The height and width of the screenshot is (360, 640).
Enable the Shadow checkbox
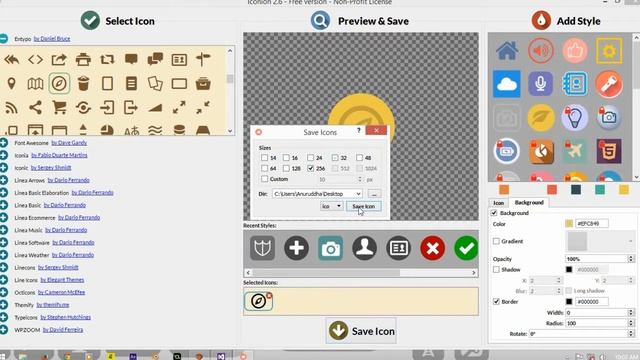coord(496,269)
